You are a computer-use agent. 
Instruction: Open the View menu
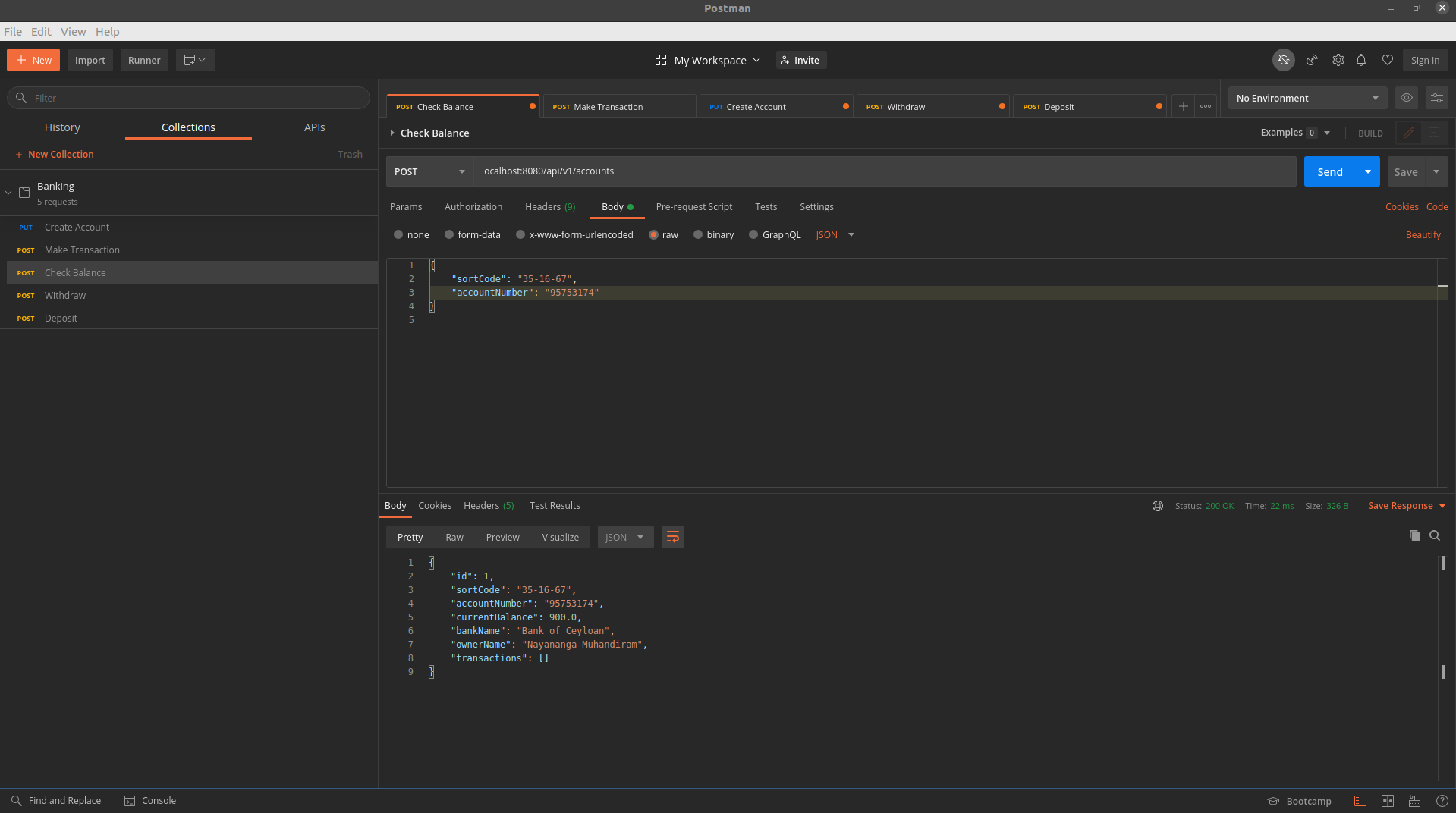click(73, 31)
